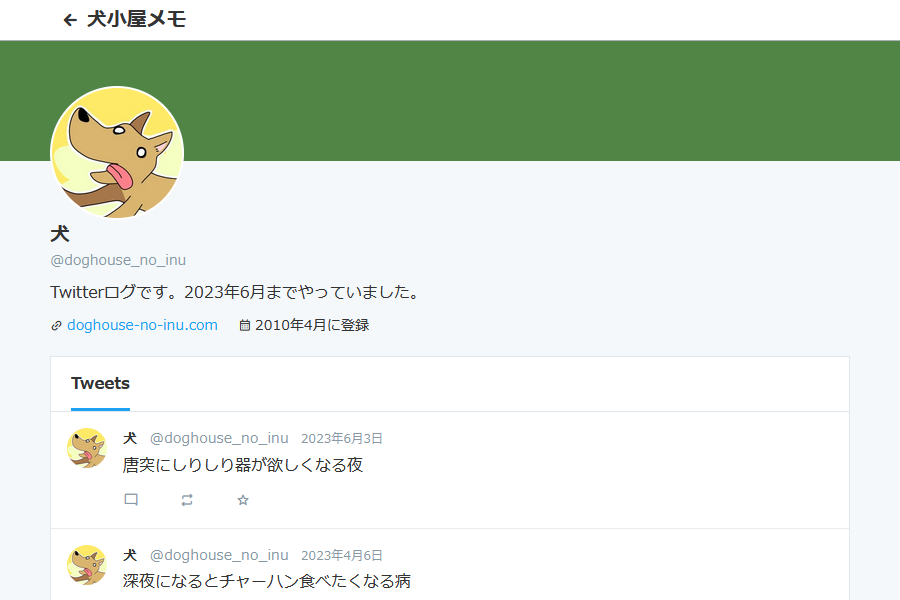This screenshot has height=600, width=900.
Task: Click the link chain icon beside the website
Action: (56, 326)
